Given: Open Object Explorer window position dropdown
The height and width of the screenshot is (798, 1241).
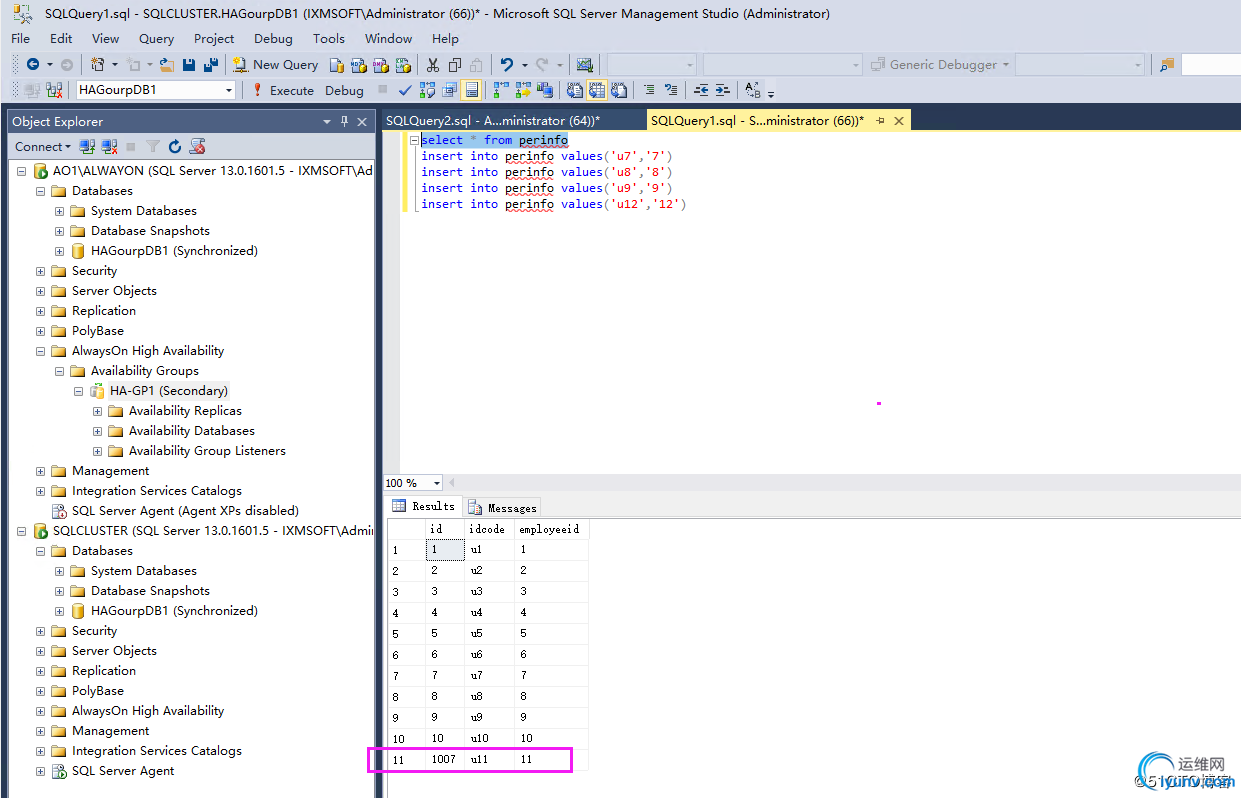Looking at the screenshot, I should [327, 121].
